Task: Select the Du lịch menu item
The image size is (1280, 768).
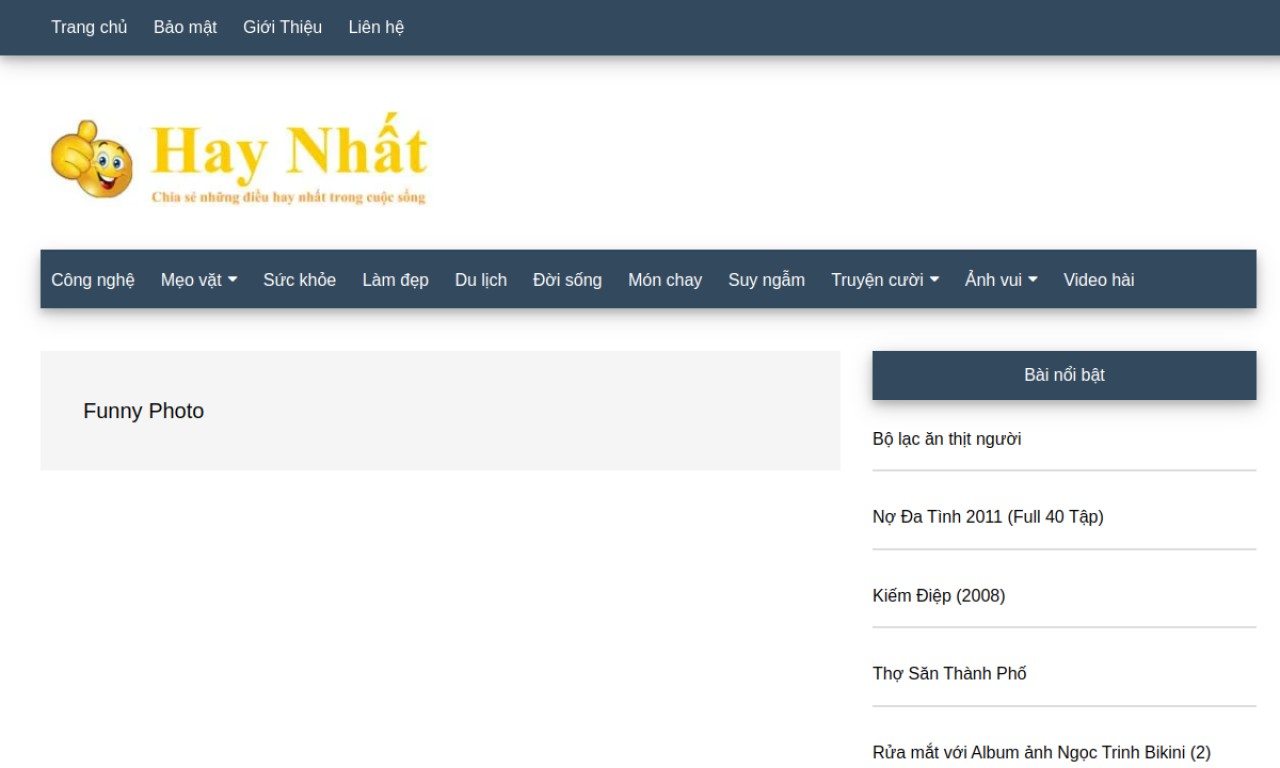Action: click(481, 280)
